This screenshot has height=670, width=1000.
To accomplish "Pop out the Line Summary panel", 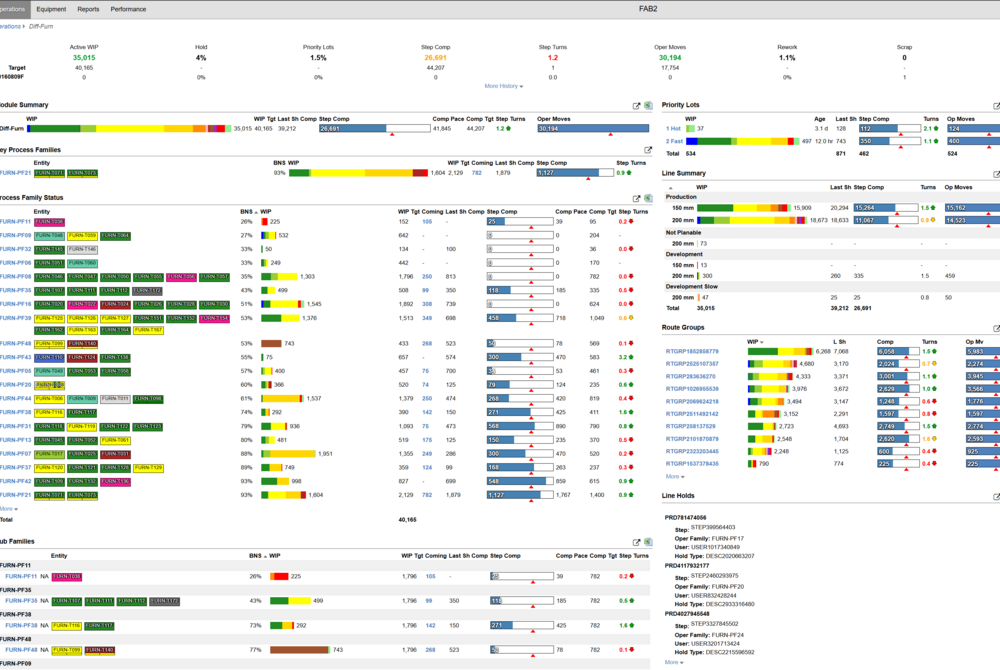I will (x=996, y=174).
